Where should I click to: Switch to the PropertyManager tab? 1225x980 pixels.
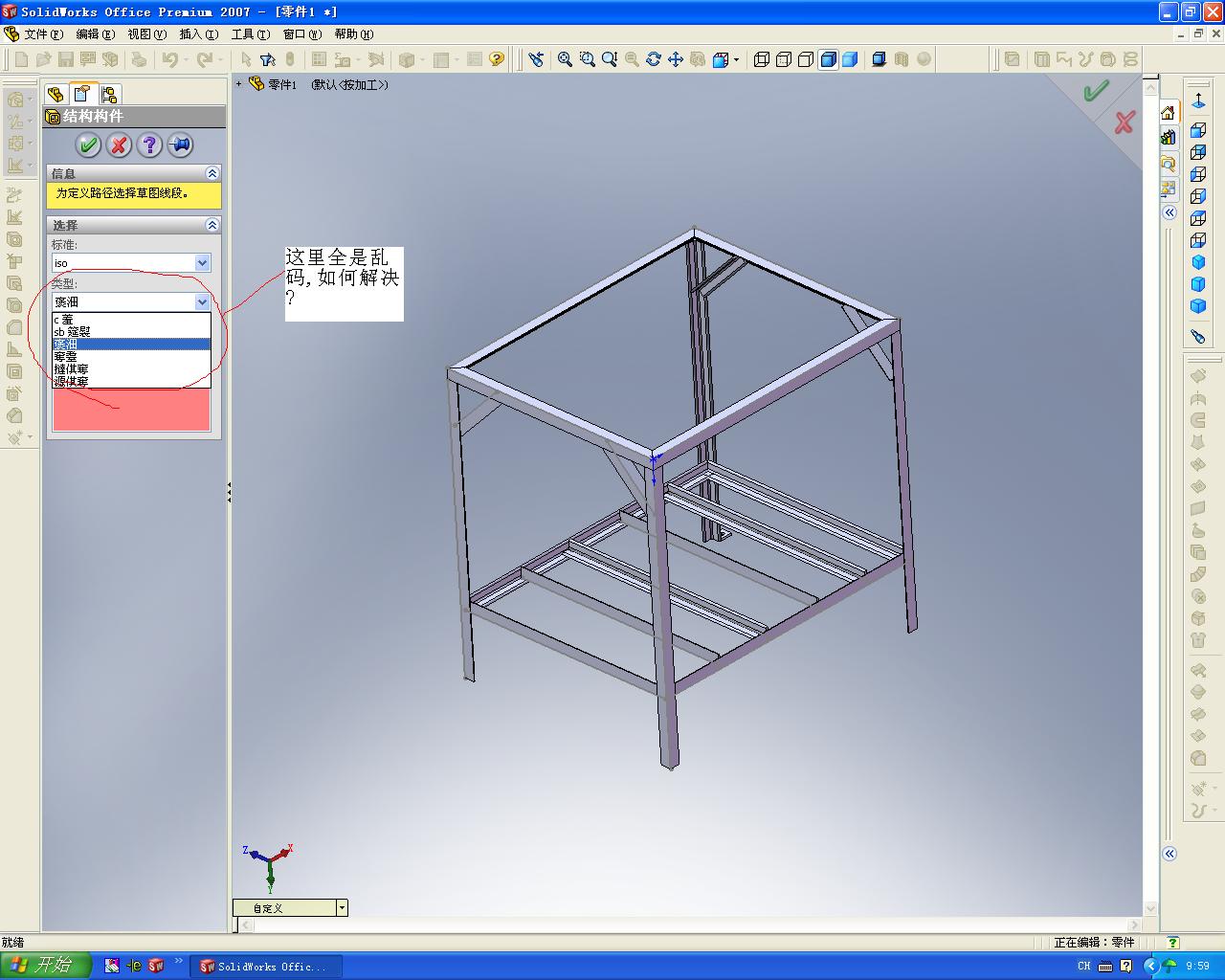[82, 94]
